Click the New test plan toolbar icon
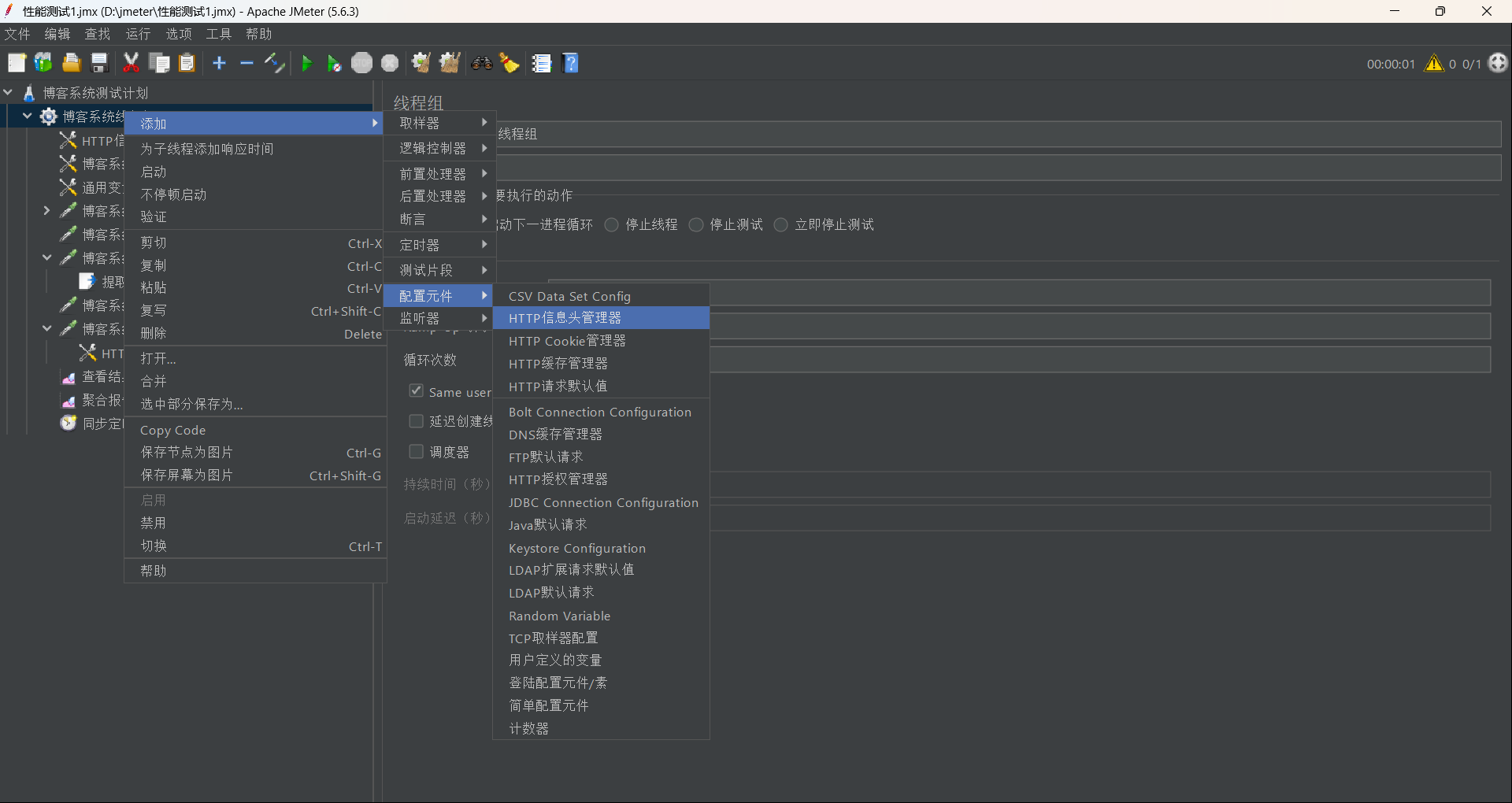1512x803 pixels. pos(17,63)
